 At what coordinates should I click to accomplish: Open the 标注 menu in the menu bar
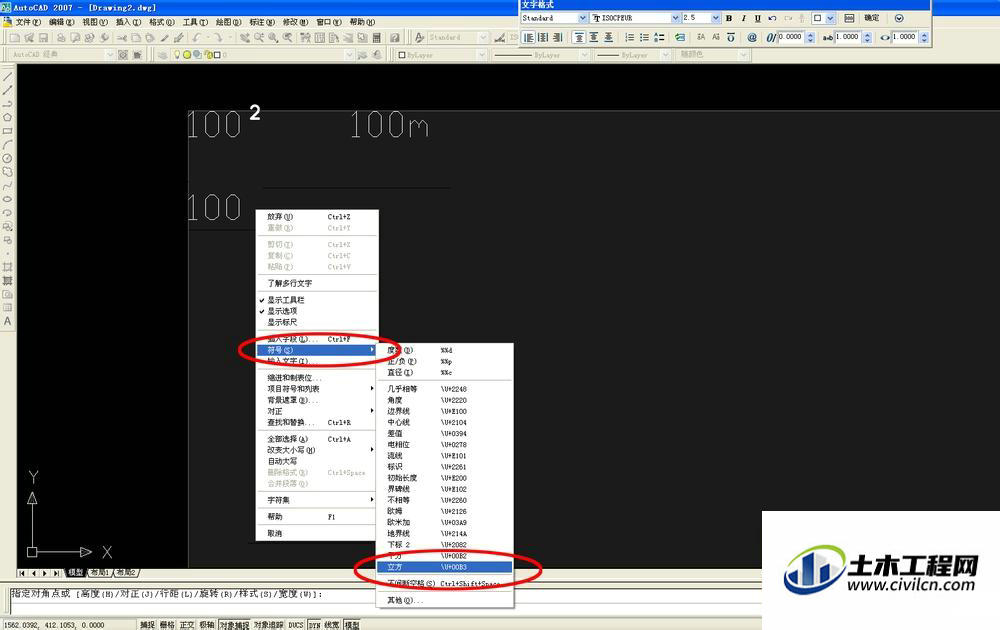[x=261, y=22]
